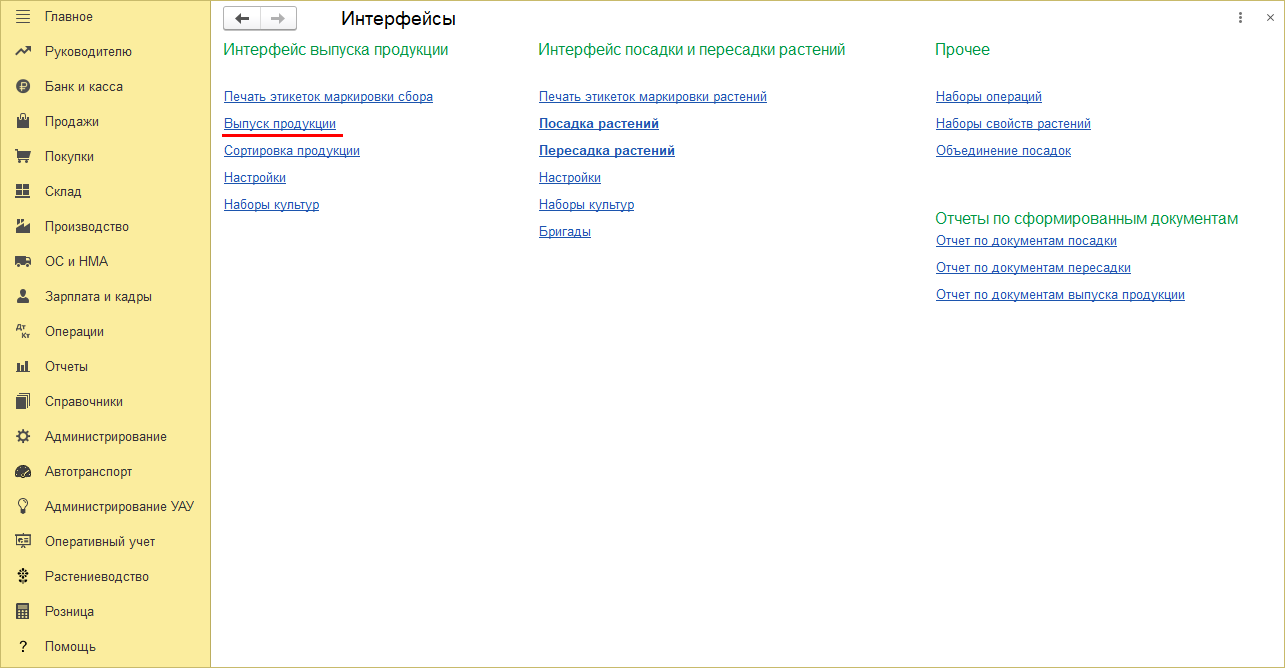Image resolution: width=1285 pixels, height=668 pixels.
Task: Open the Зарплата и кадры section
Action: 98,297
